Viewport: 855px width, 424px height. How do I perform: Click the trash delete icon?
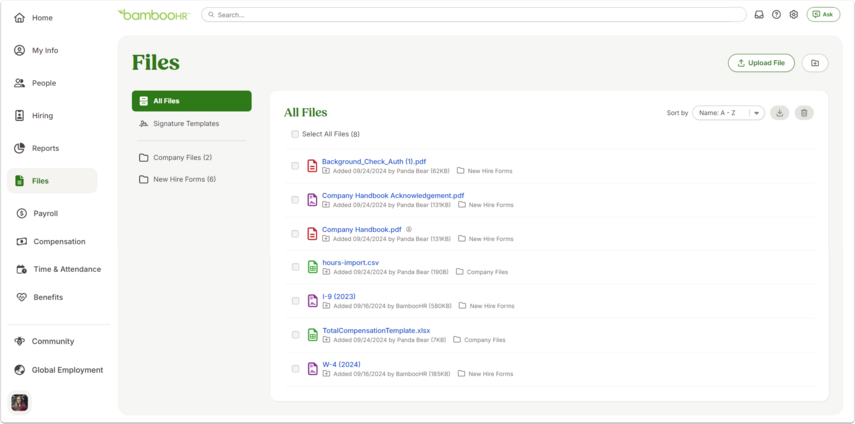point(804,113)
